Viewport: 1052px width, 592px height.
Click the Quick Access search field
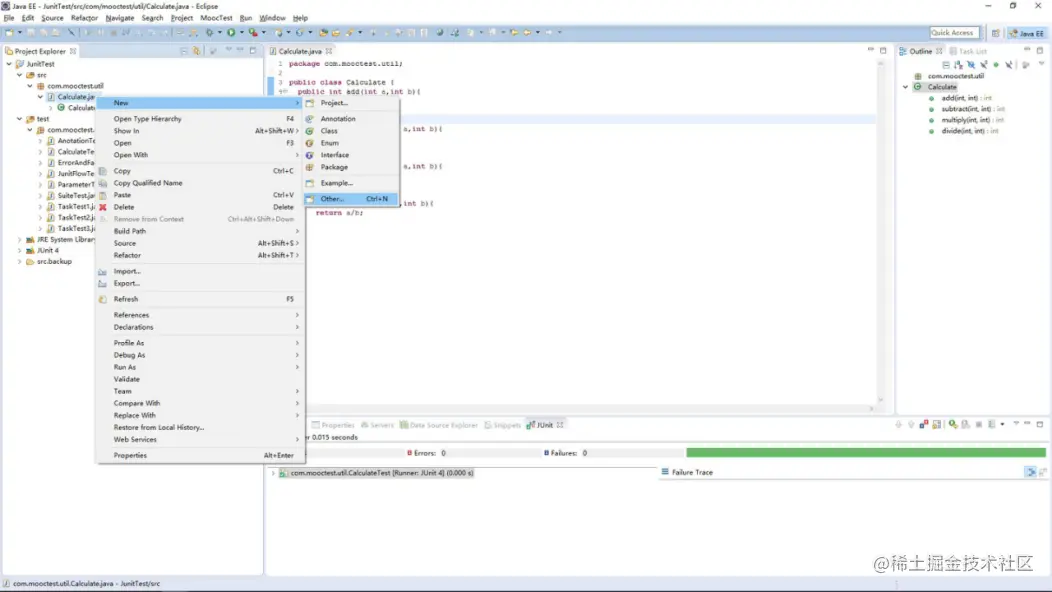point(954,32)
